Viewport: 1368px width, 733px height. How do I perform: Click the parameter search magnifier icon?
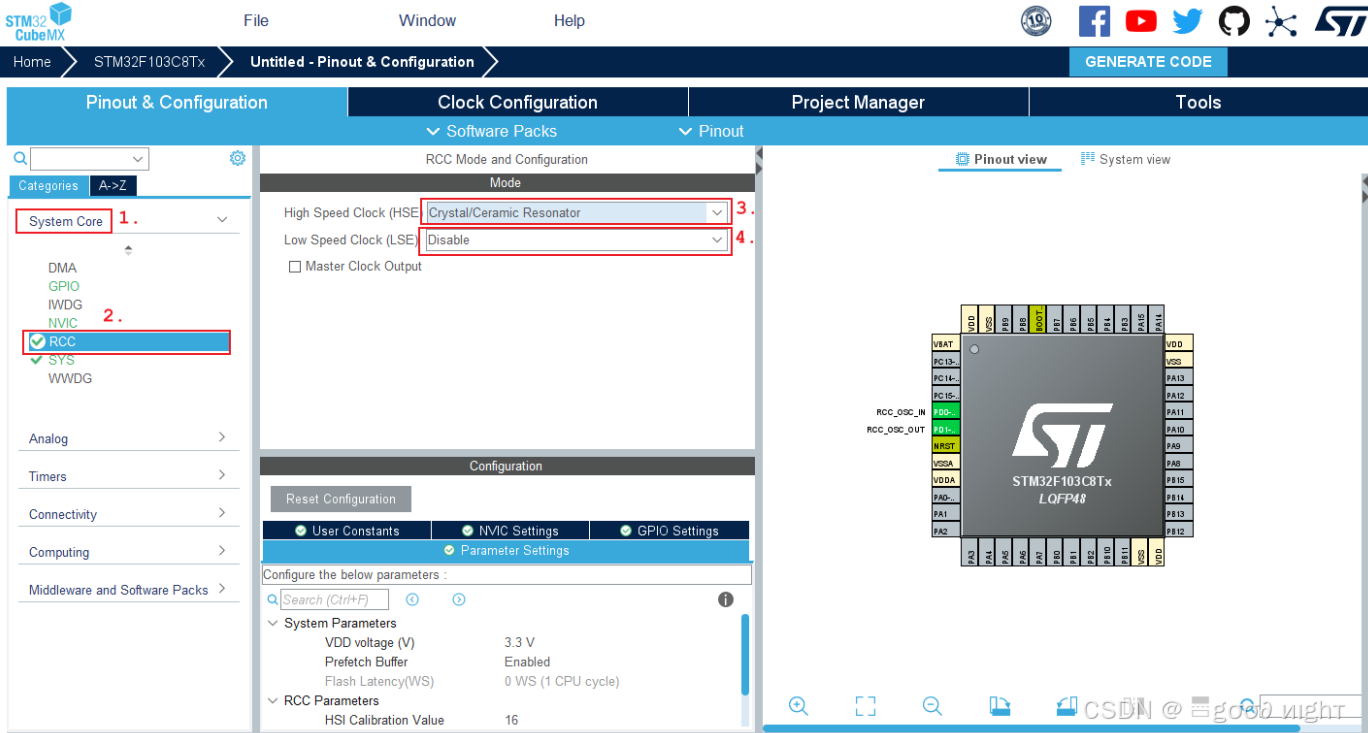tap(272, 599)
